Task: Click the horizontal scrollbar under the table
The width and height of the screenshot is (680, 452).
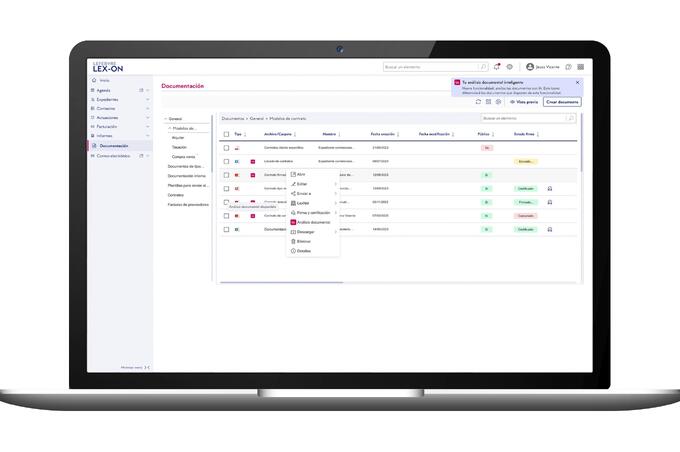Action: pyautogui.click(x=282, y=282)
